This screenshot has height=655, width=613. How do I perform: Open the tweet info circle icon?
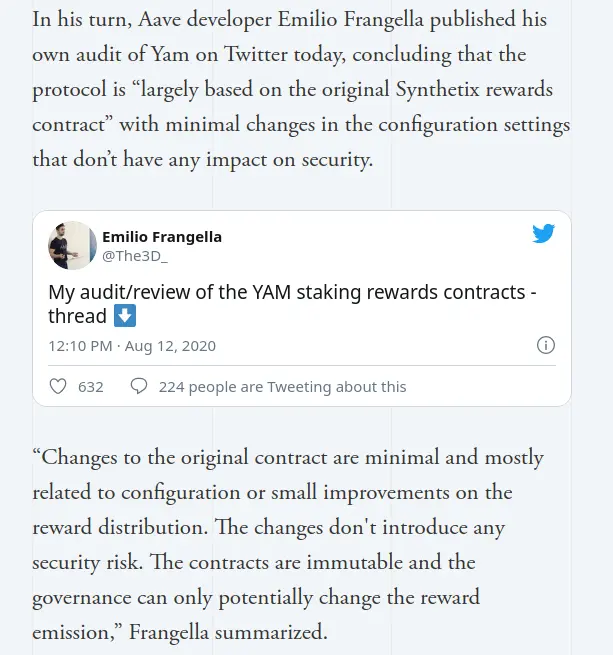click(x=546, y=345)
